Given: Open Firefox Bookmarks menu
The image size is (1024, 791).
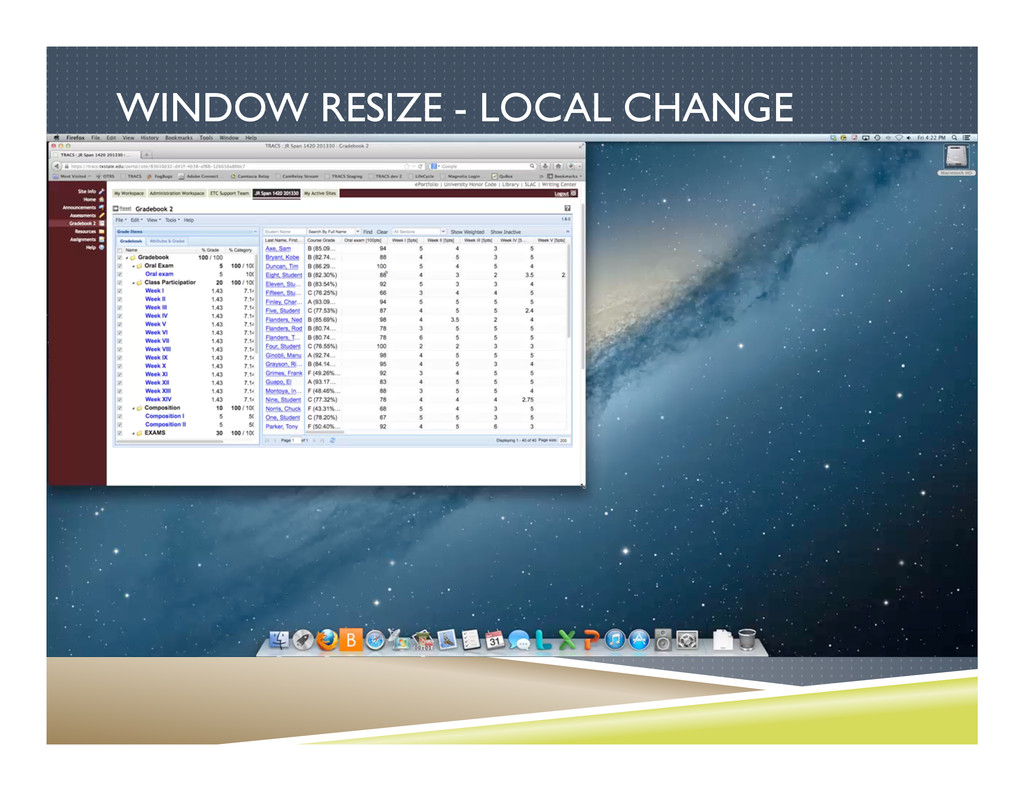Looking at the screenshot, I should tap(179, 138).
